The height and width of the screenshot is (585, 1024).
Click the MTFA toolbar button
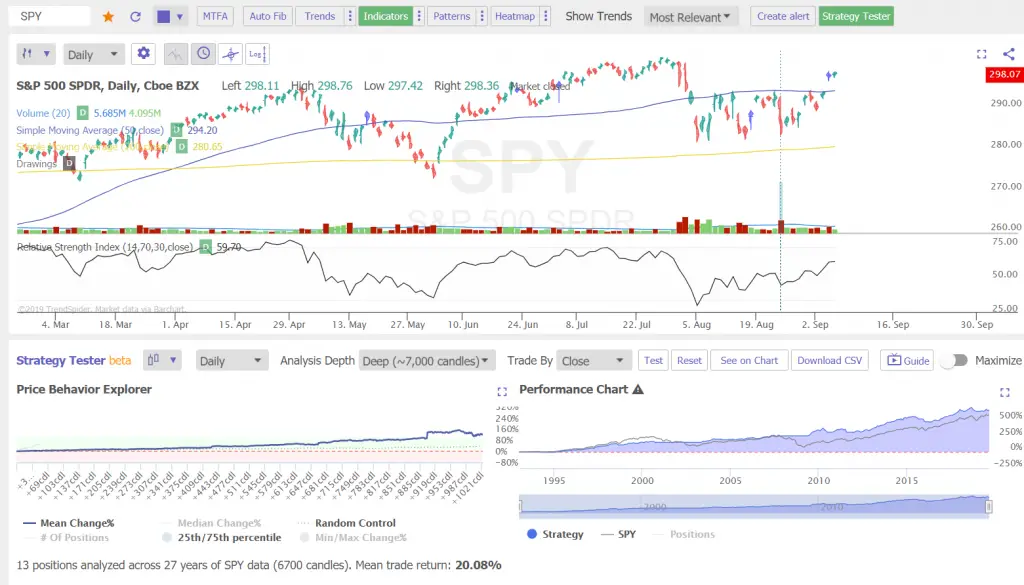coord(215,16)
